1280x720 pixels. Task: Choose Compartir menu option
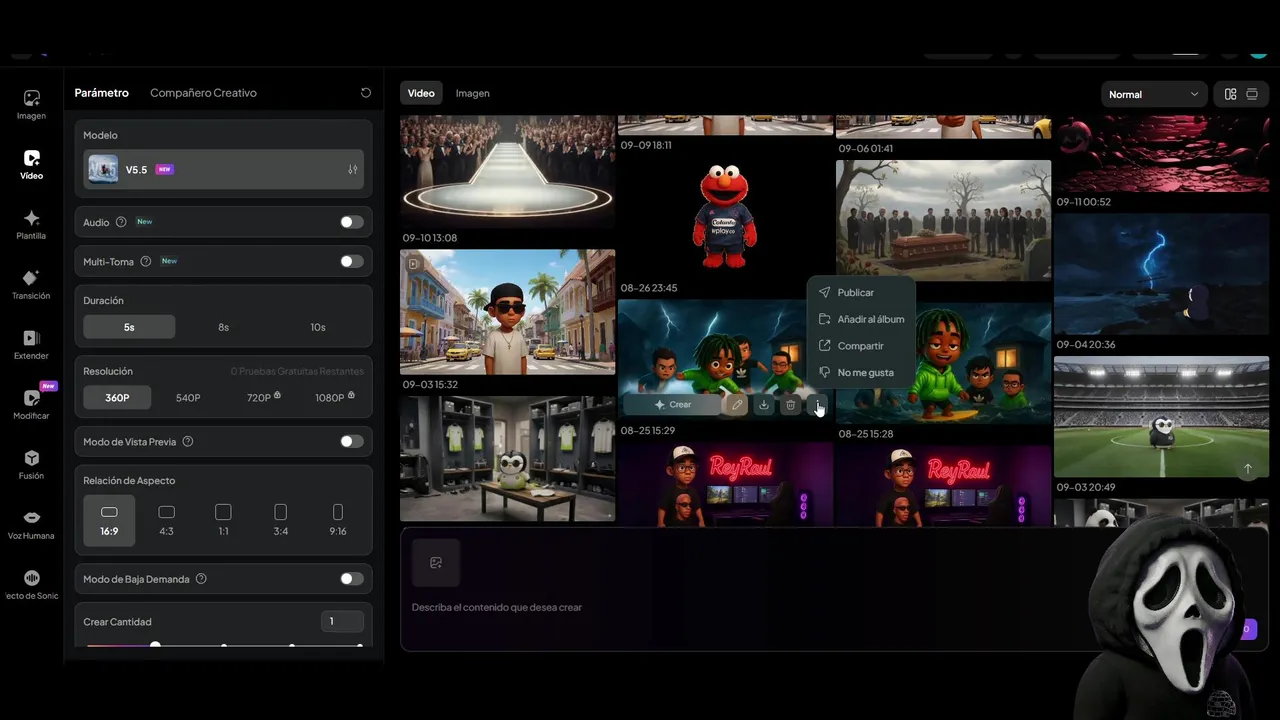(861, 346)
